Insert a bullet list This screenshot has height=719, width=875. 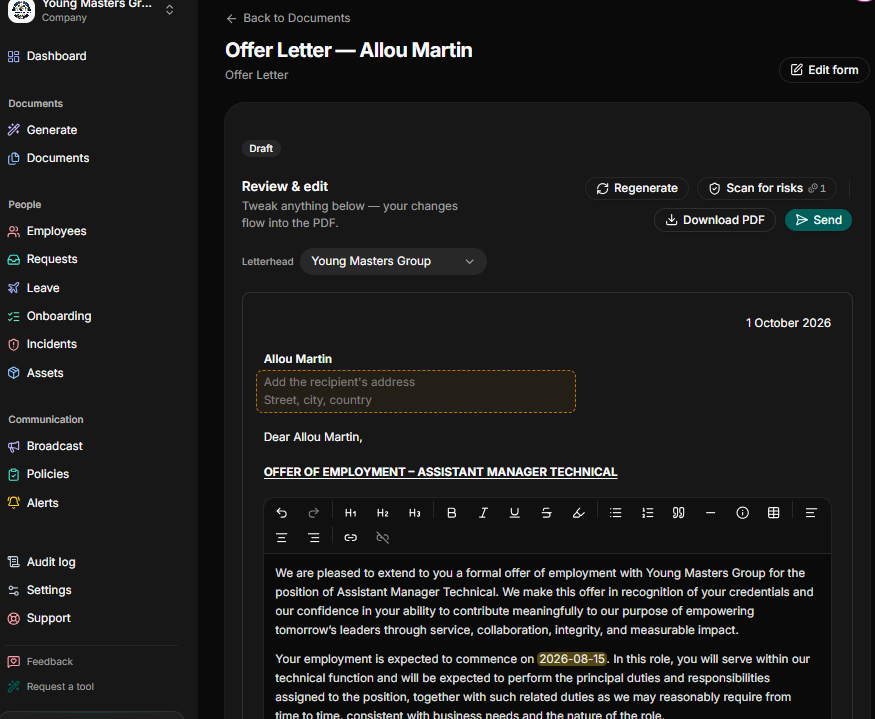(616, 512)
